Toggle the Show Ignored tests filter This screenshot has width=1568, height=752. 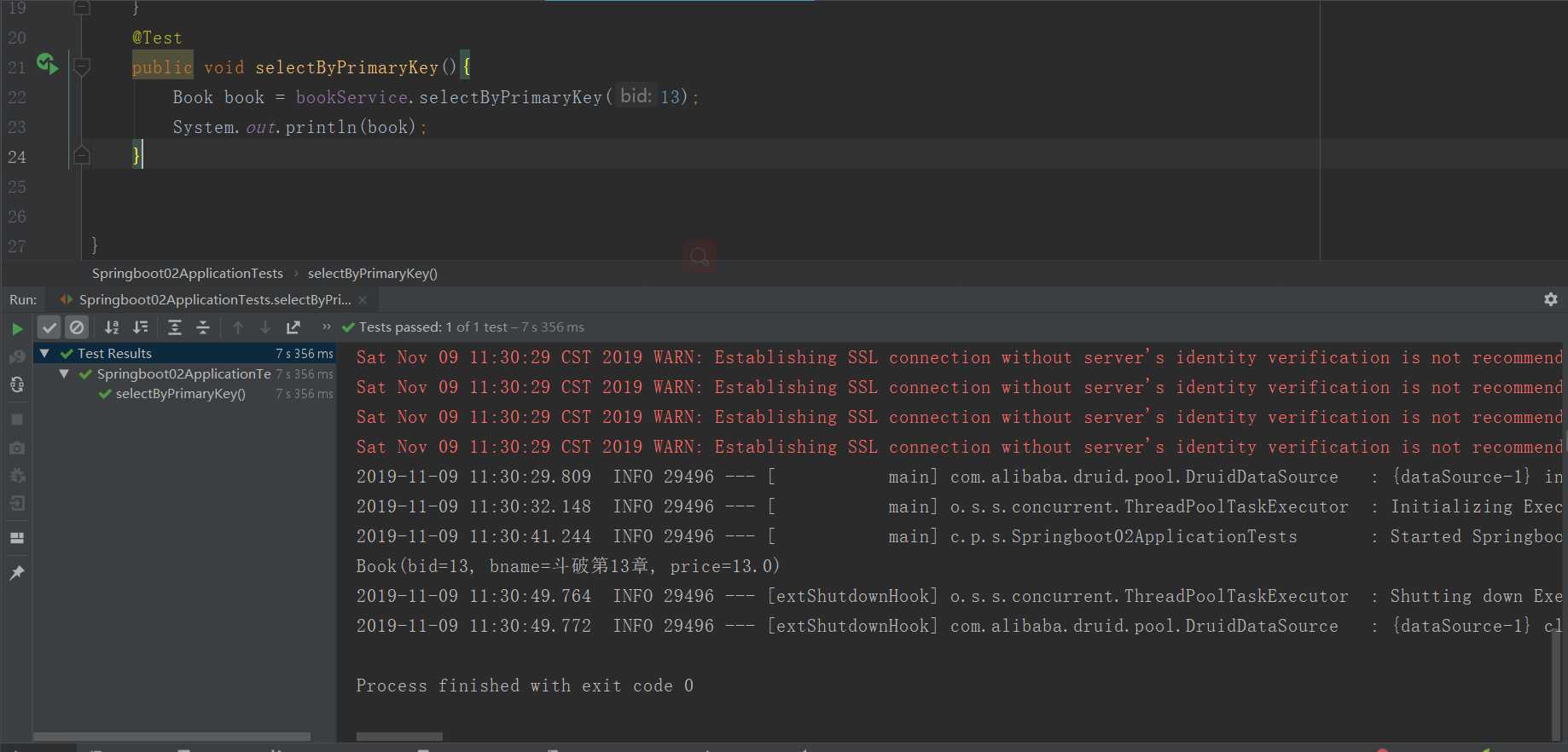pyautogui.click(x=77, y=327)
